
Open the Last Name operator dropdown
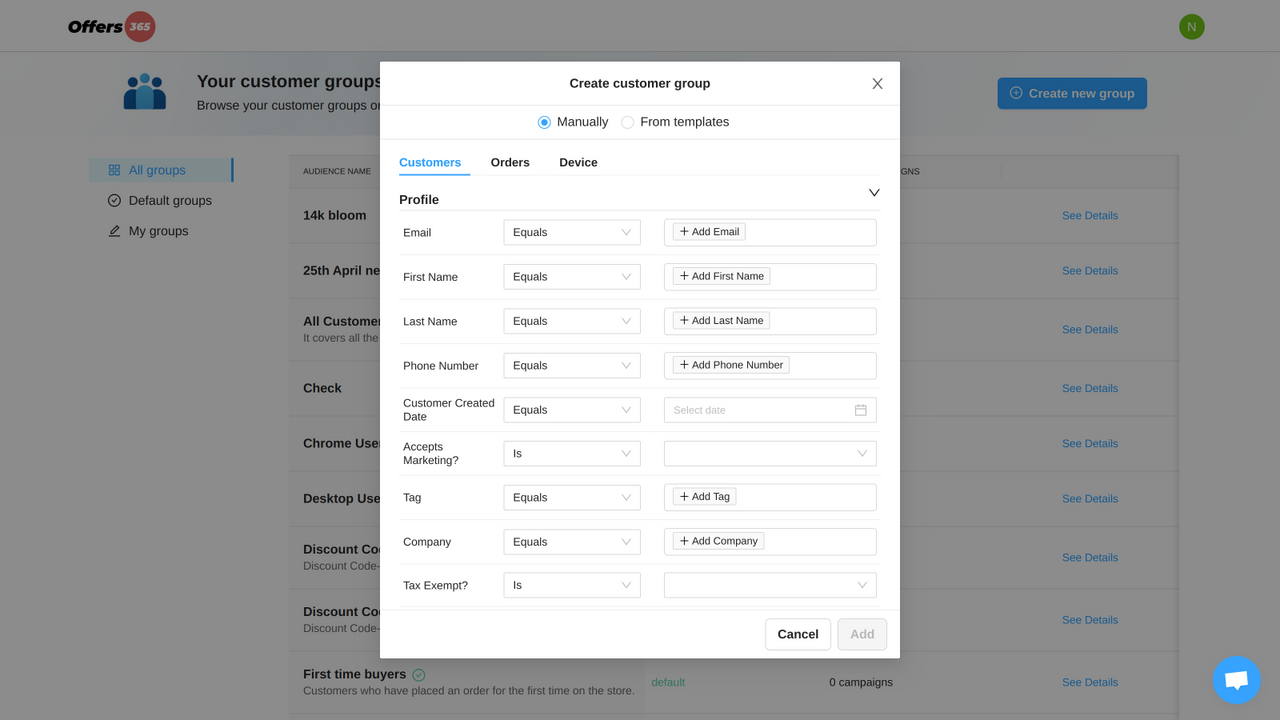572,321
